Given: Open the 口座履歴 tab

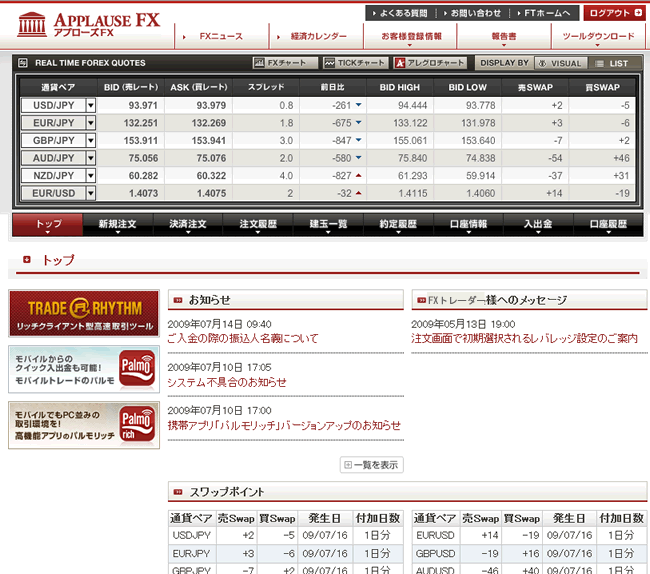Looking at the screenshot, I should coord(609,225).
